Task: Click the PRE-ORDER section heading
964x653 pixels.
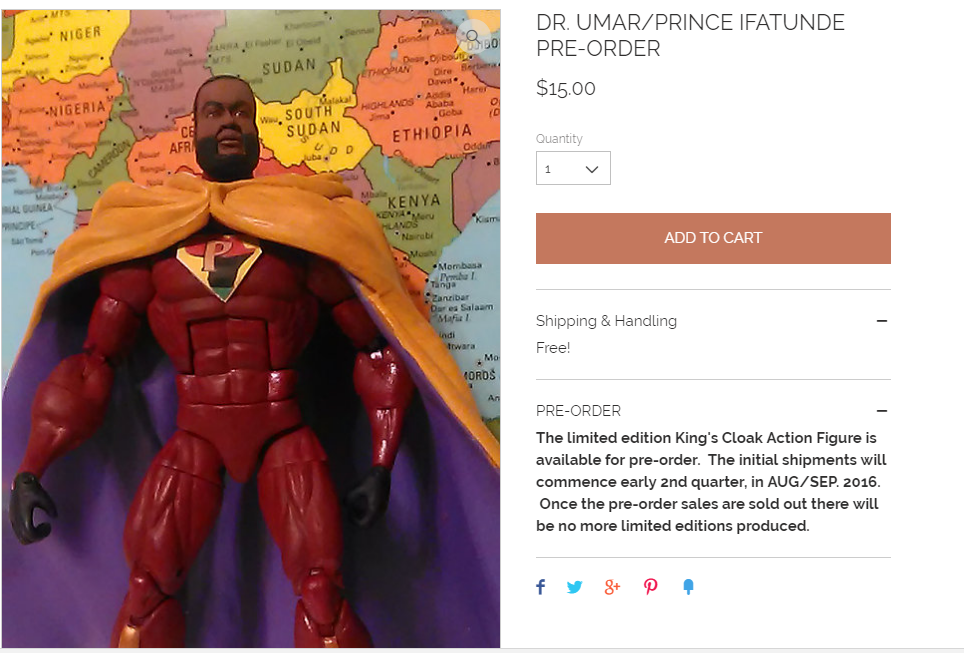Action: tap(578, 411)
